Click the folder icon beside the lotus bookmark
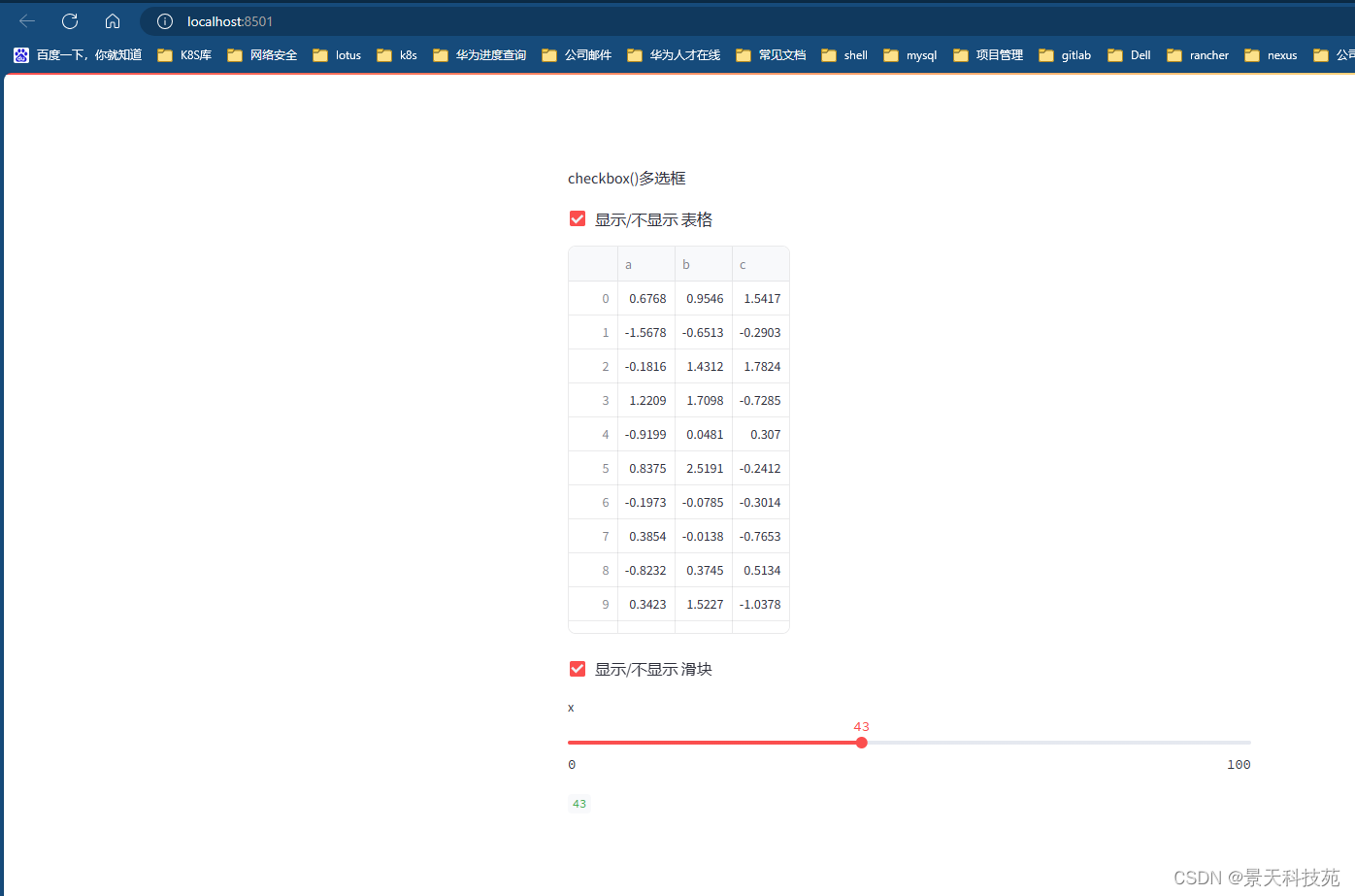1355x896 pixels. (321, 55)
